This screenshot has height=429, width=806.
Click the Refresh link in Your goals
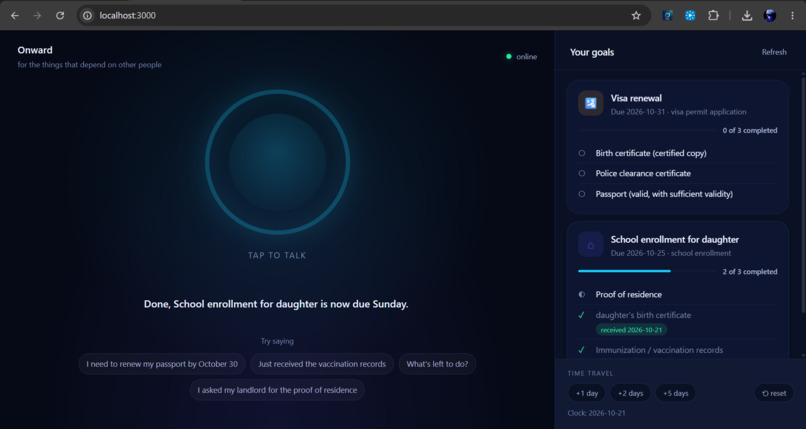click(774, 52)
